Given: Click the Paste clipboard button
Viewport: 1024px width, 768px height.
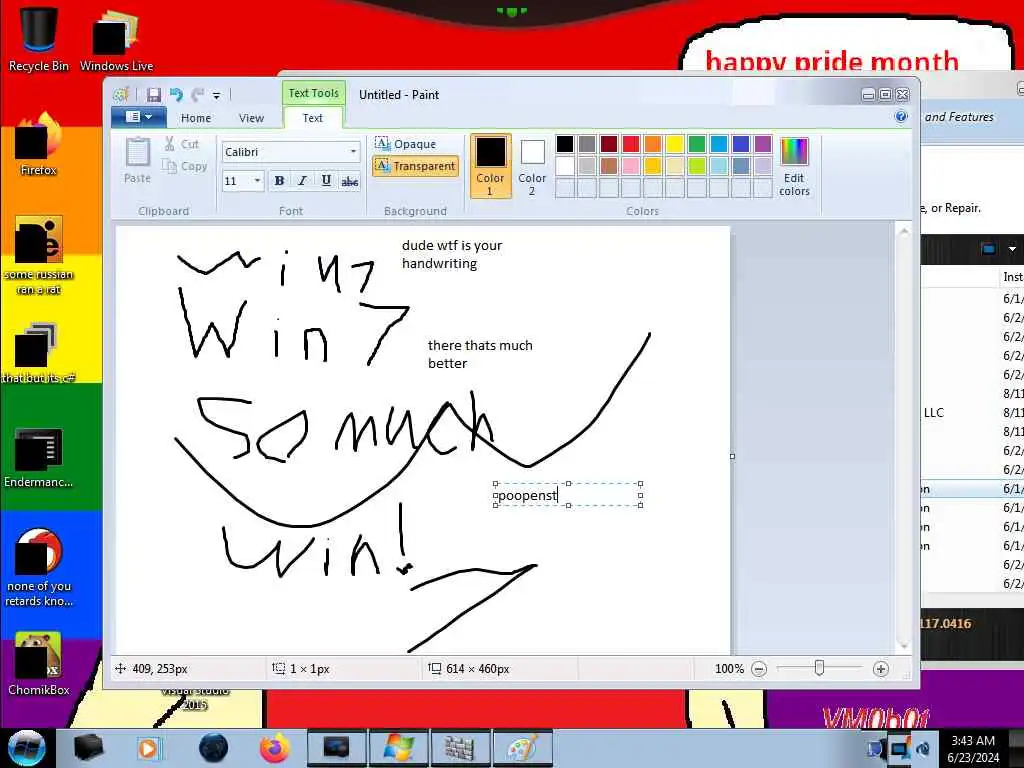Looking at the screenshot, I should point(137,160).
